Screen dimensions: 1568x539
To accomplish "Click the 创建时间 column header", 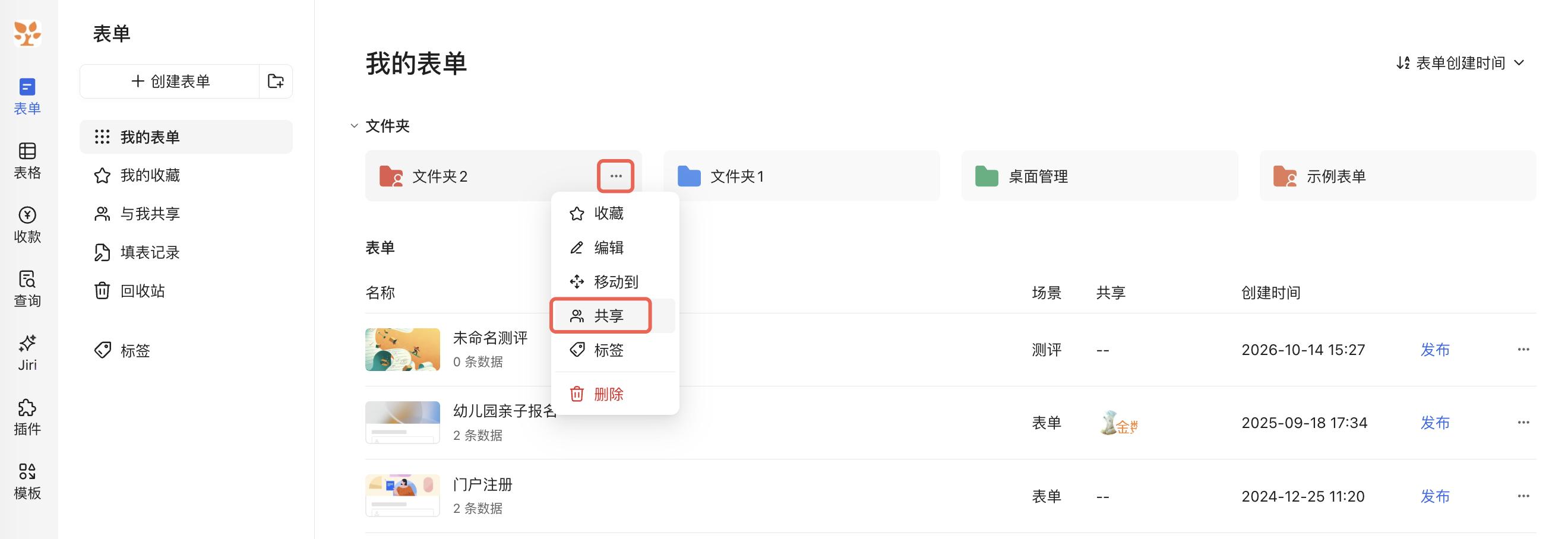I will pos(1271,293).
